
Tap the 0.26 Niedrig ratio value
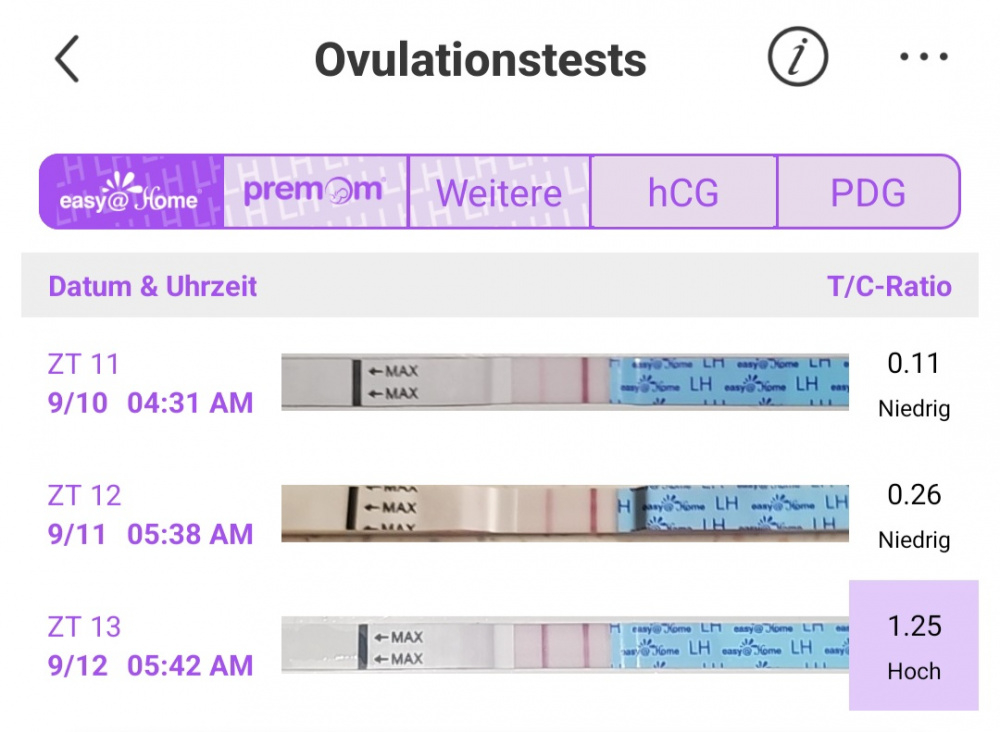coord(914,516)
